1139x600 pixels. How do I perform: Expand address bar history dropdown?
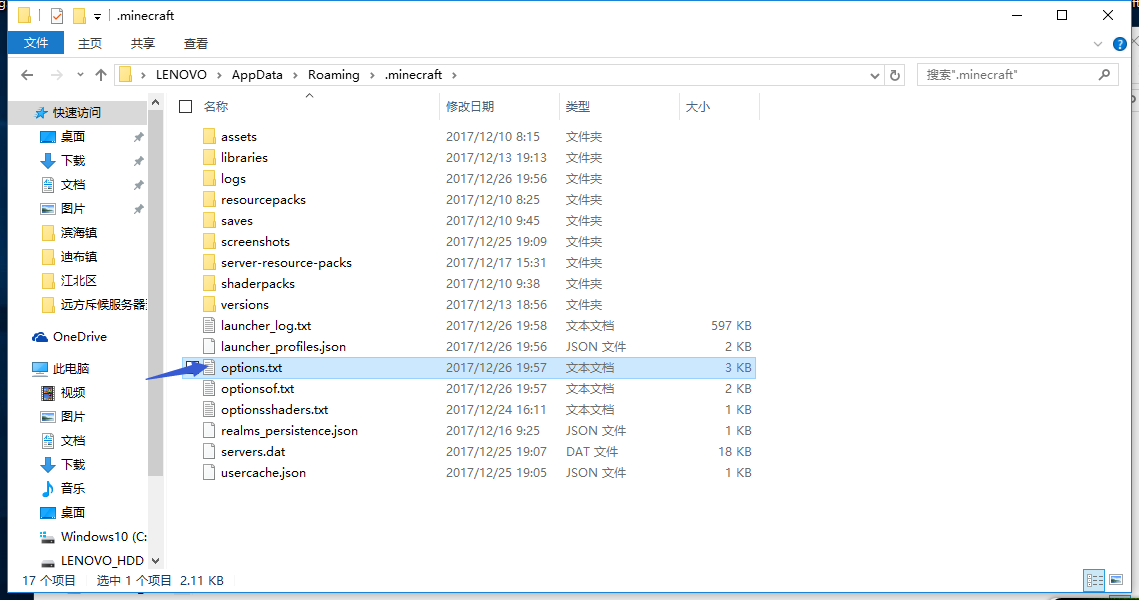[875, 76]
